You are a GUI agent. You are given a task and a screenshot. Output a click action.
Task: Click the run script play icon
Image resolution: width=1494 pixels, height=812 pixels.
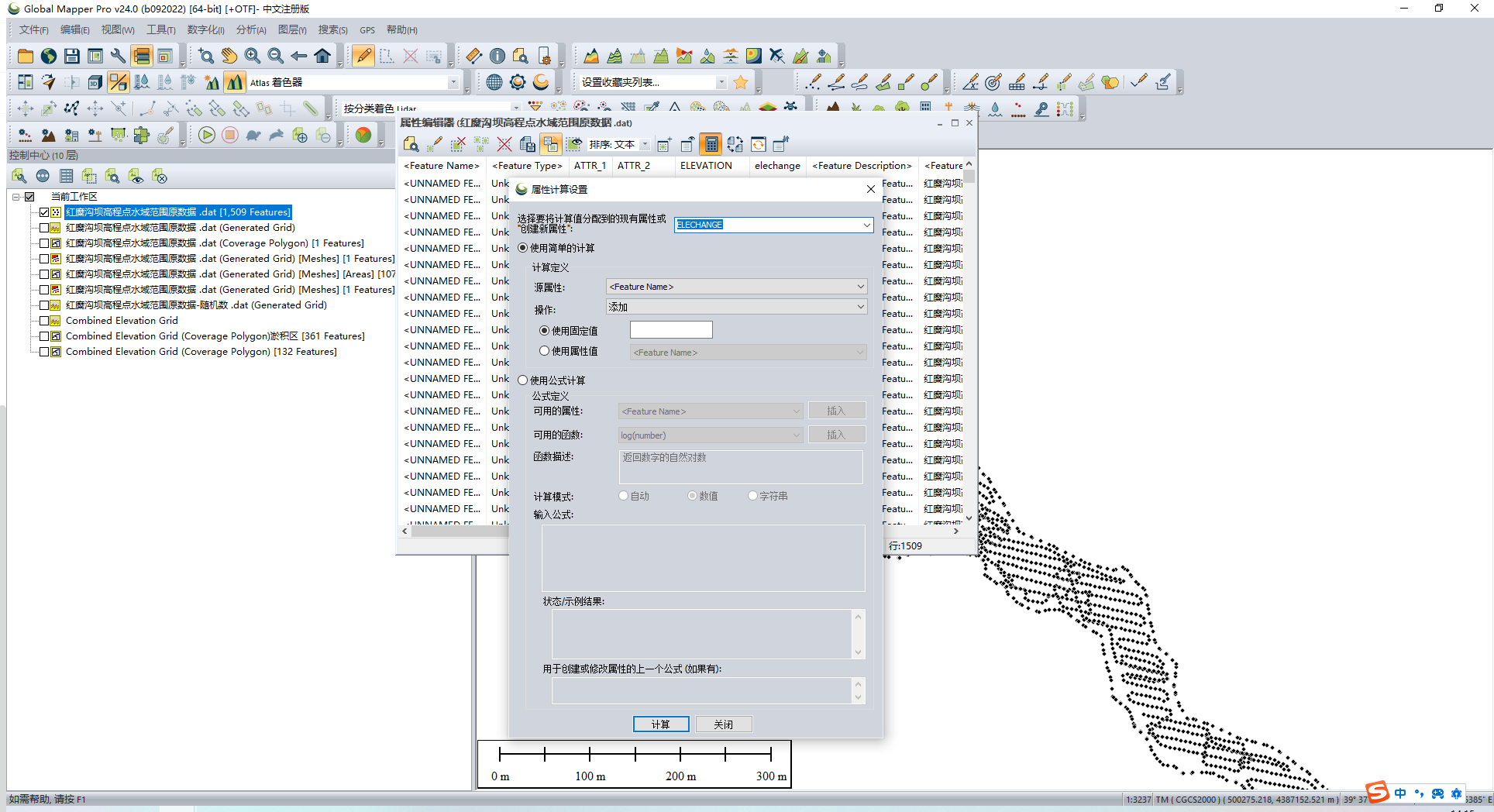(x=207, y=136)
